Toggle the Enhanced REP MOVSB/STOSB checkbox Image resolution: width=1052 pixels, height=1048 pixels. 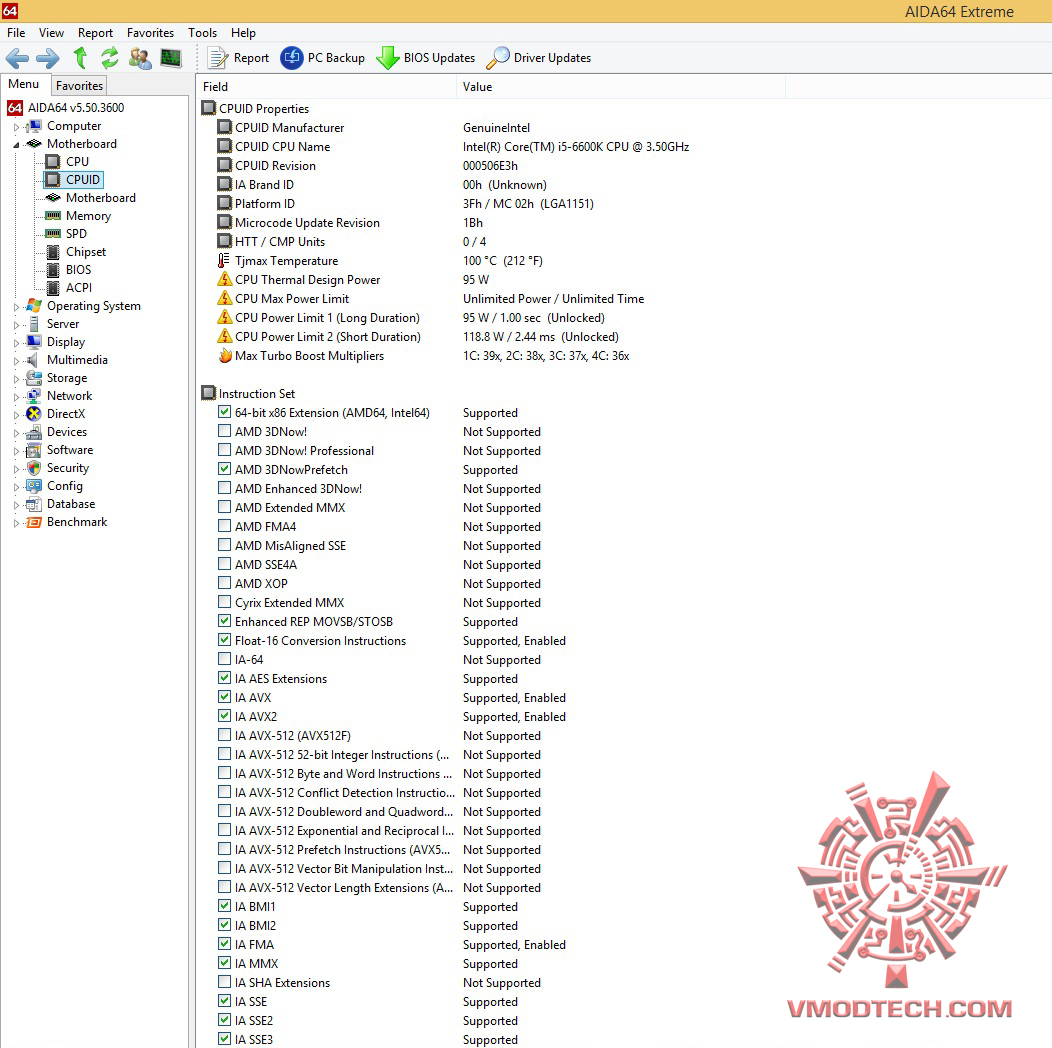pyautogui.click(x=225, y=621)
